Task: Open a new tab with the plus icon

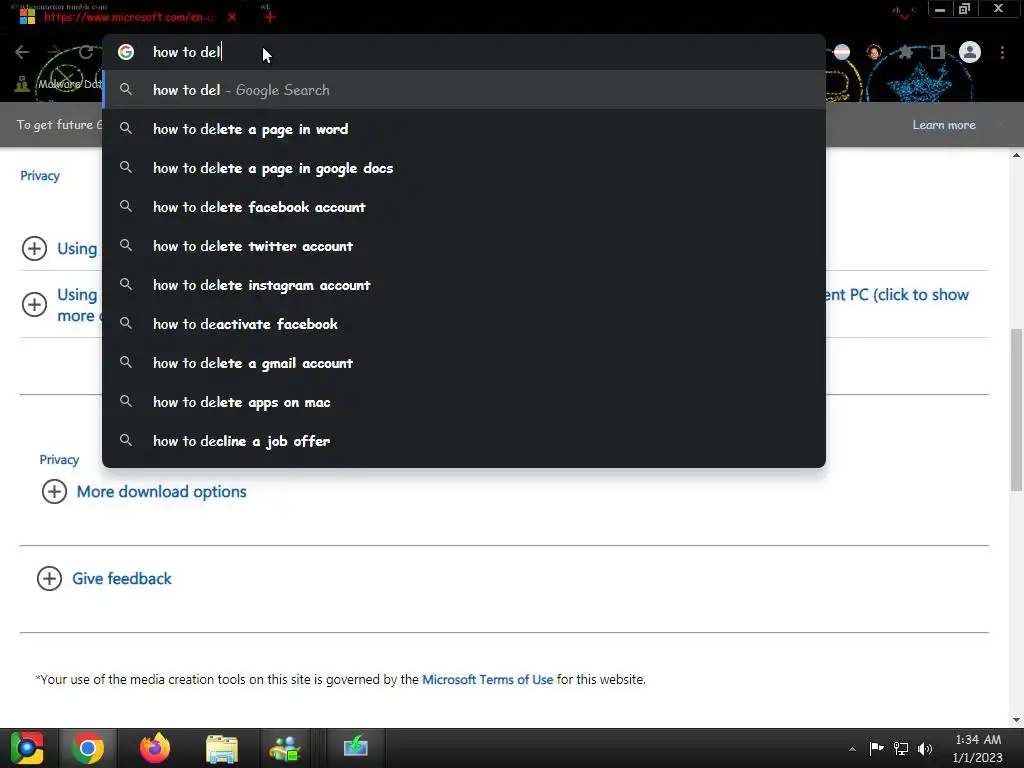Action: 269,17
